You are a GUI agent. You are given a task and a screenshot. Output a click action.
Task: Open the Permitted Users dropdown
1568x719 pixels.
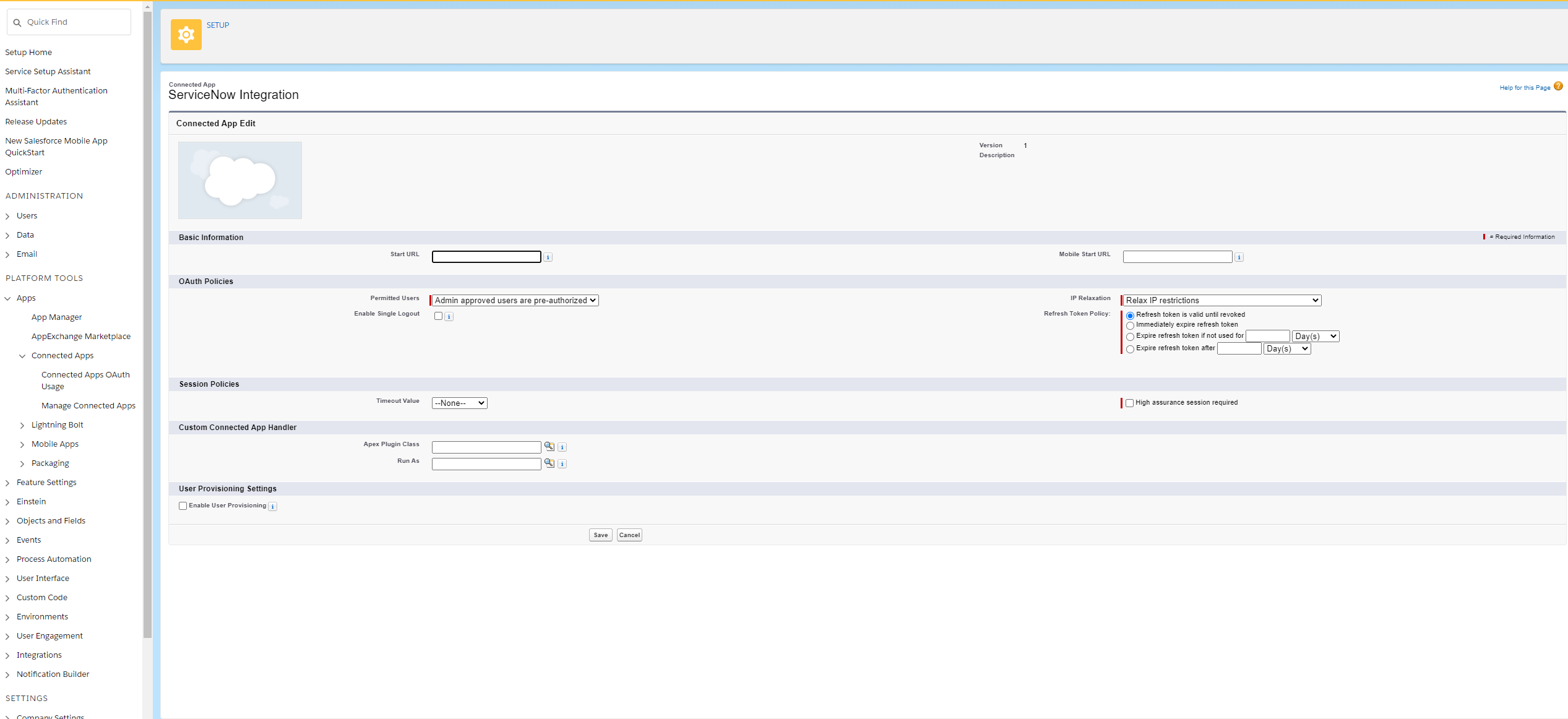515,301
